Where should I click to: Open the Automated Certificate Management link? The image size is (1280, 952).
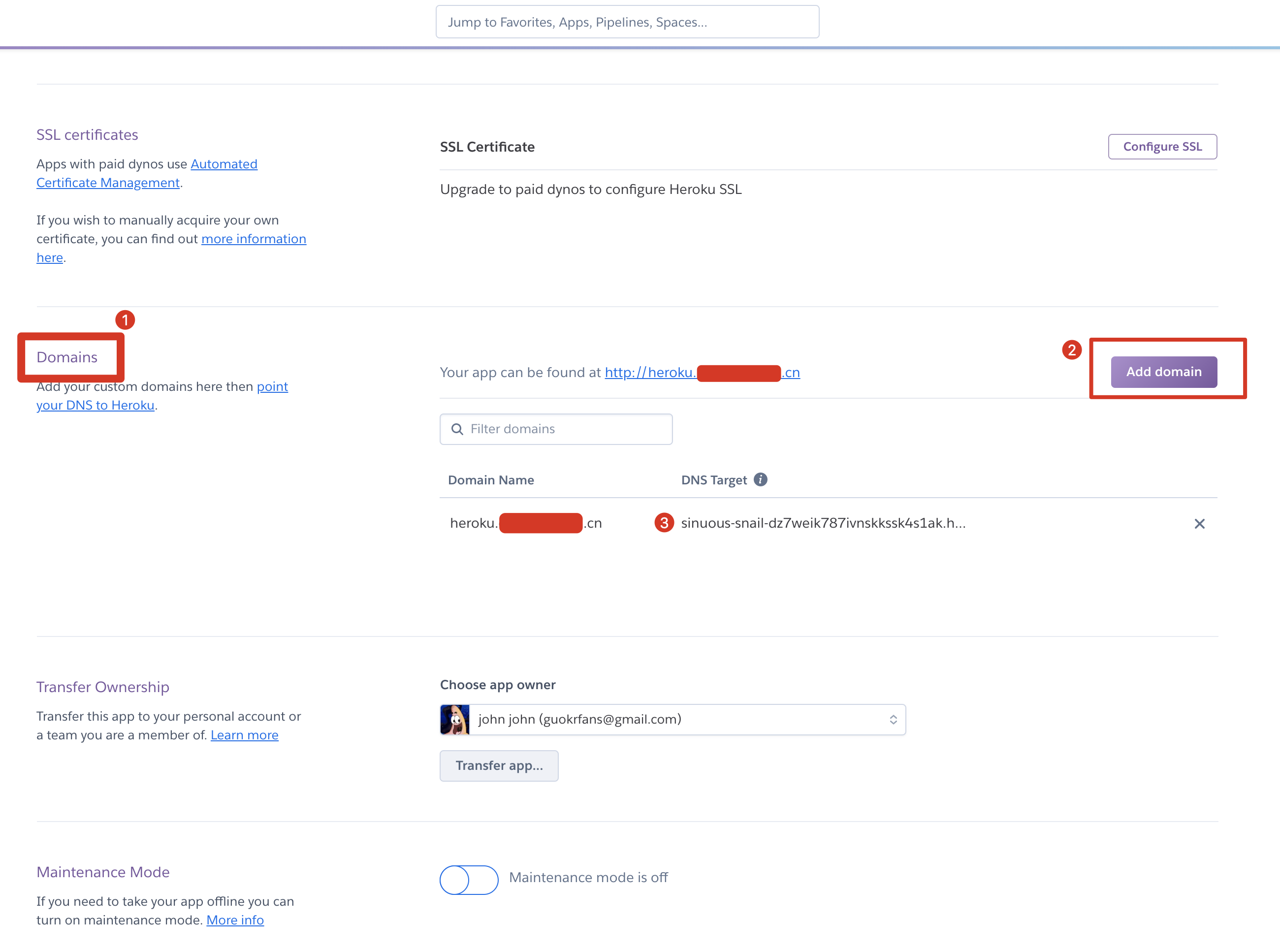coord(224,164)
